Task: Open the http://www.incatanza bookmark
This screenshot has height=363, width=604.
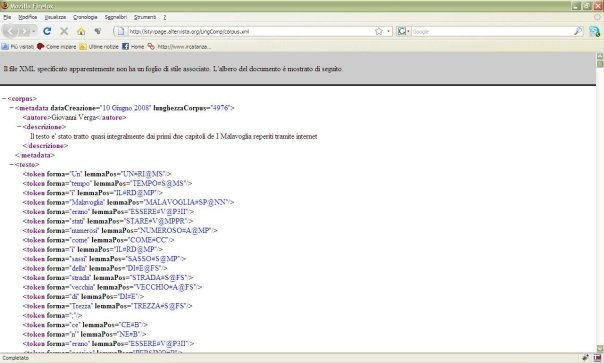Action: tap(179, 47)
